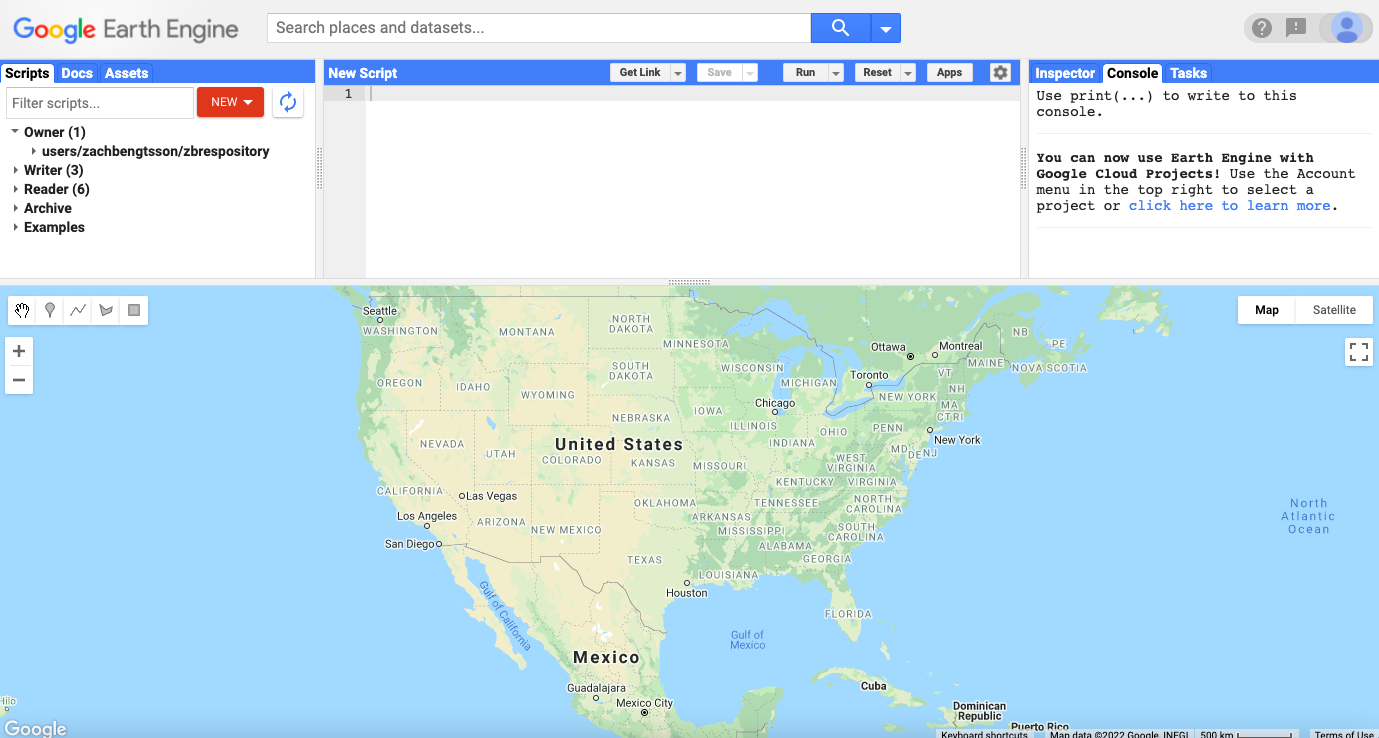Viewport: 1379px width, 738px height.
Task: Open the map Keyboard shortcuts link
Action: pos(984,734)
